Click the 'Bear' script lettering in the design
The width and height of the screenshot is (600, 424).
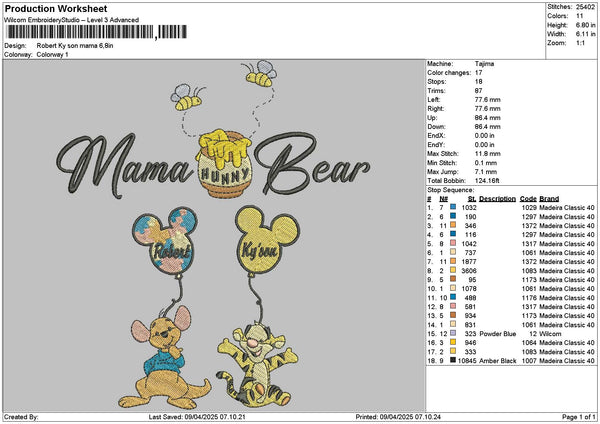click(312, 162)
